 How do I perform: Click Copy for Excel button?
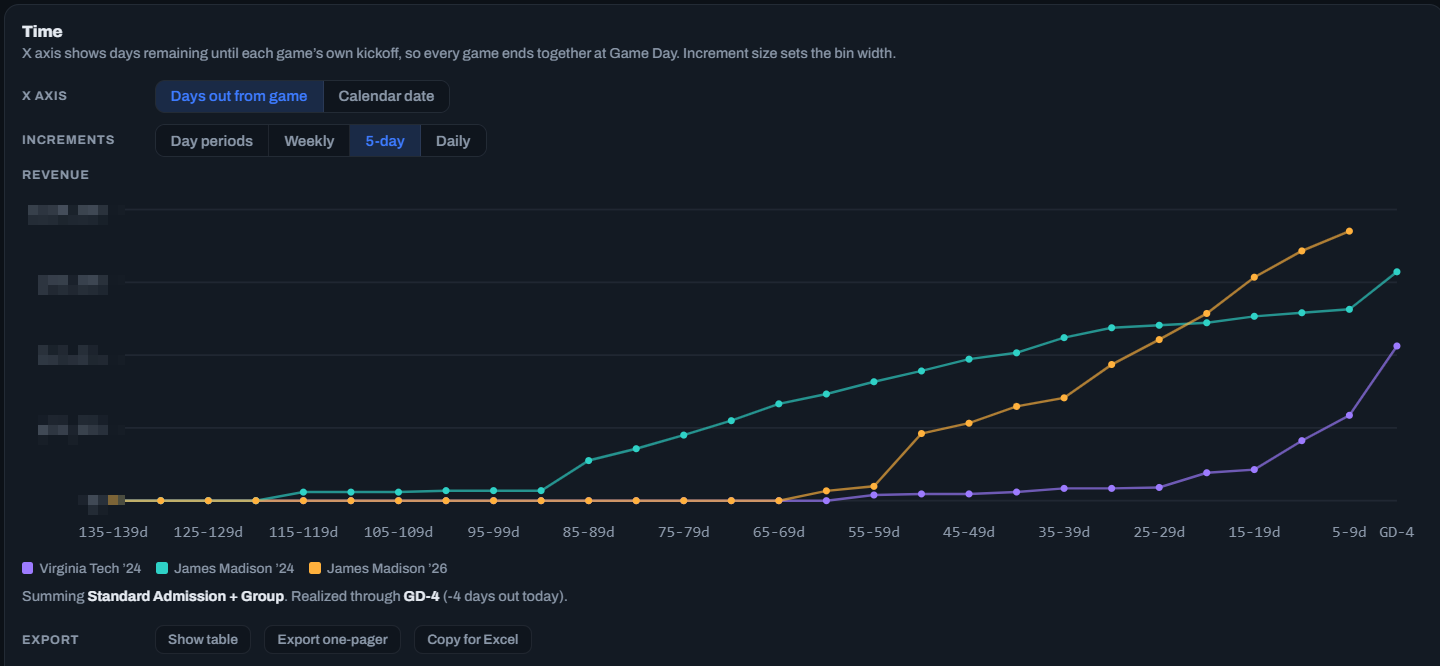coord(473,639)
